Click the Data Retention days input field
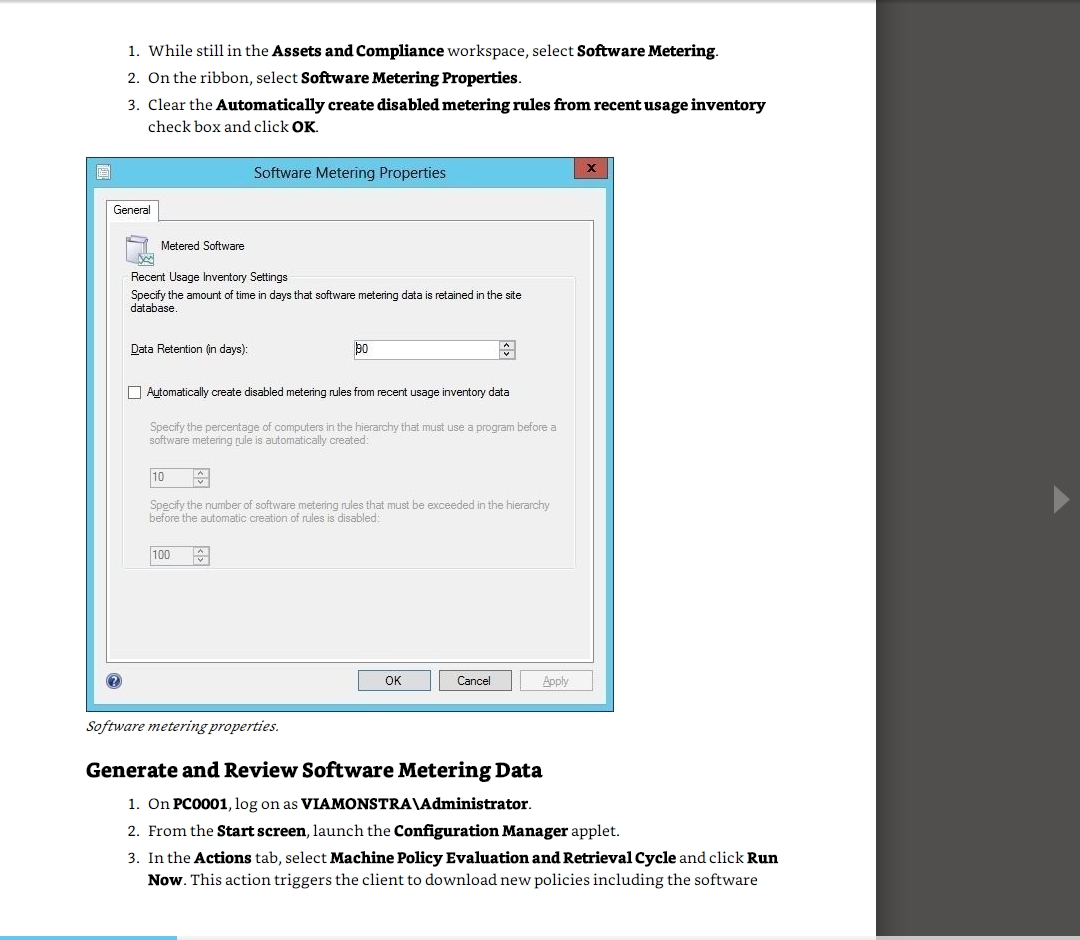Image resolution: width=1080 pixels, height=940 pixels. point(425,349)
